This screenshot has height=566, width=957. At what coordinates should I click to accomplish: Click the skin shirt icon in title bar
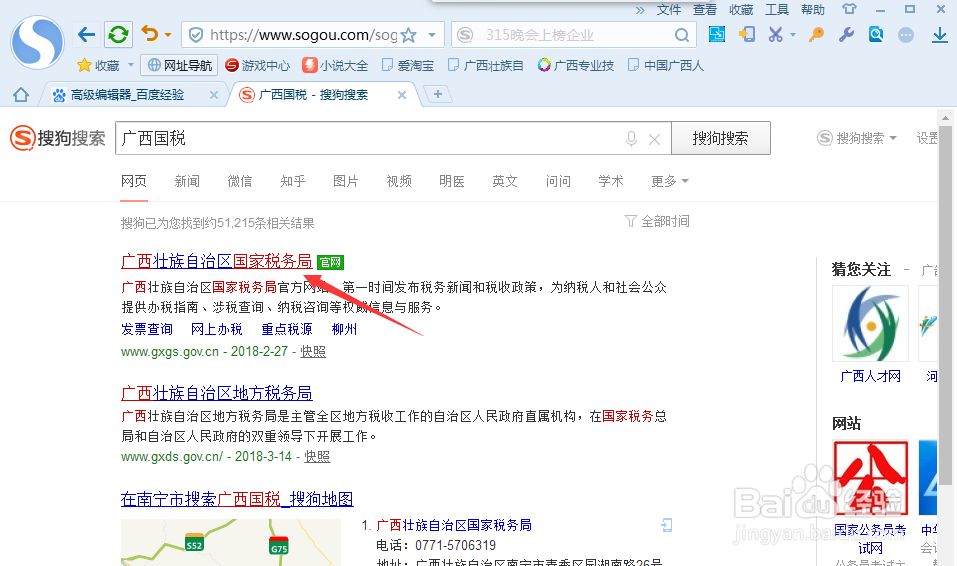(x=849, y=9)
